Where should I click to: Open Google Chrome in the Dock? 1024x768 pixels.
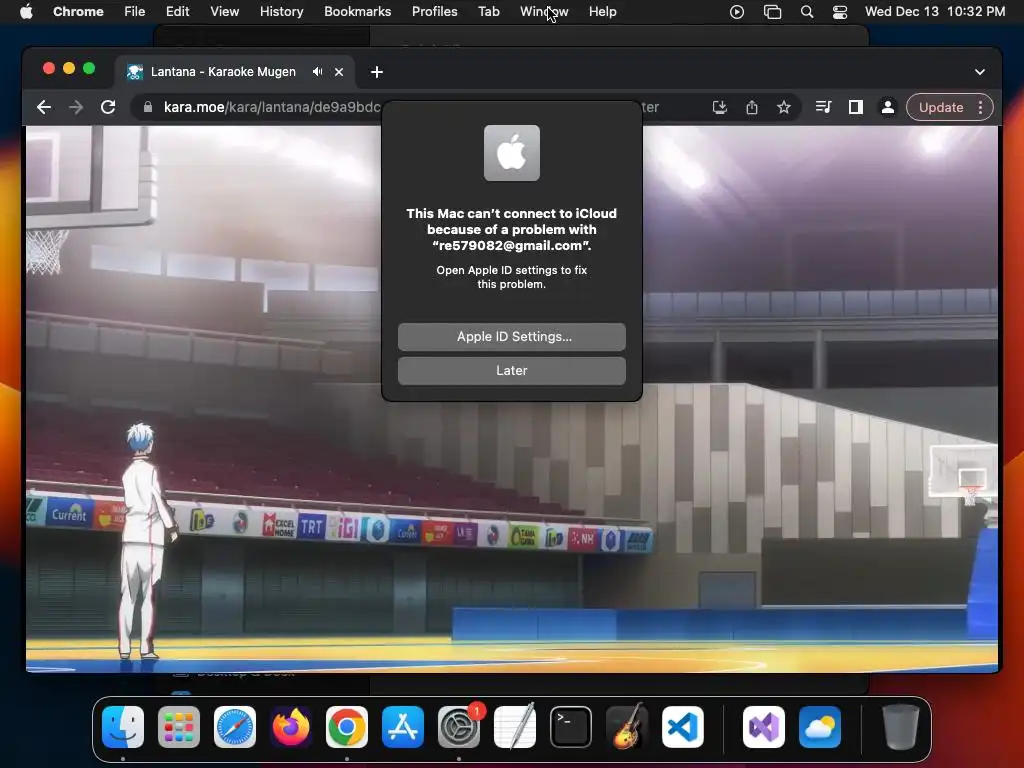347,727
